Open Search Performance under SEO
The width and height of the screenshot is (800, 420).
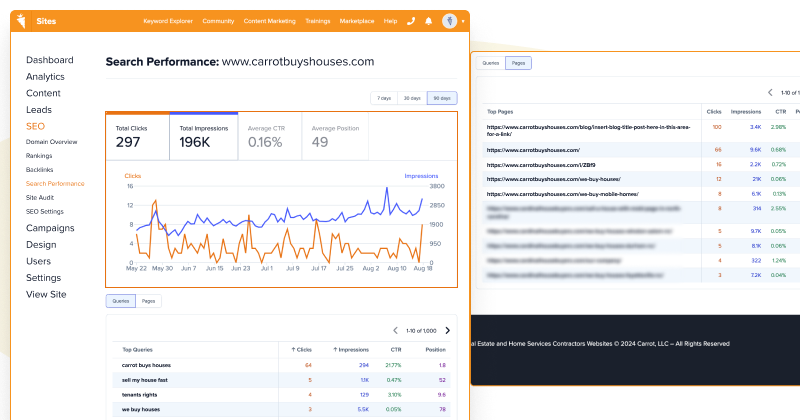click(x=55, y=183)
